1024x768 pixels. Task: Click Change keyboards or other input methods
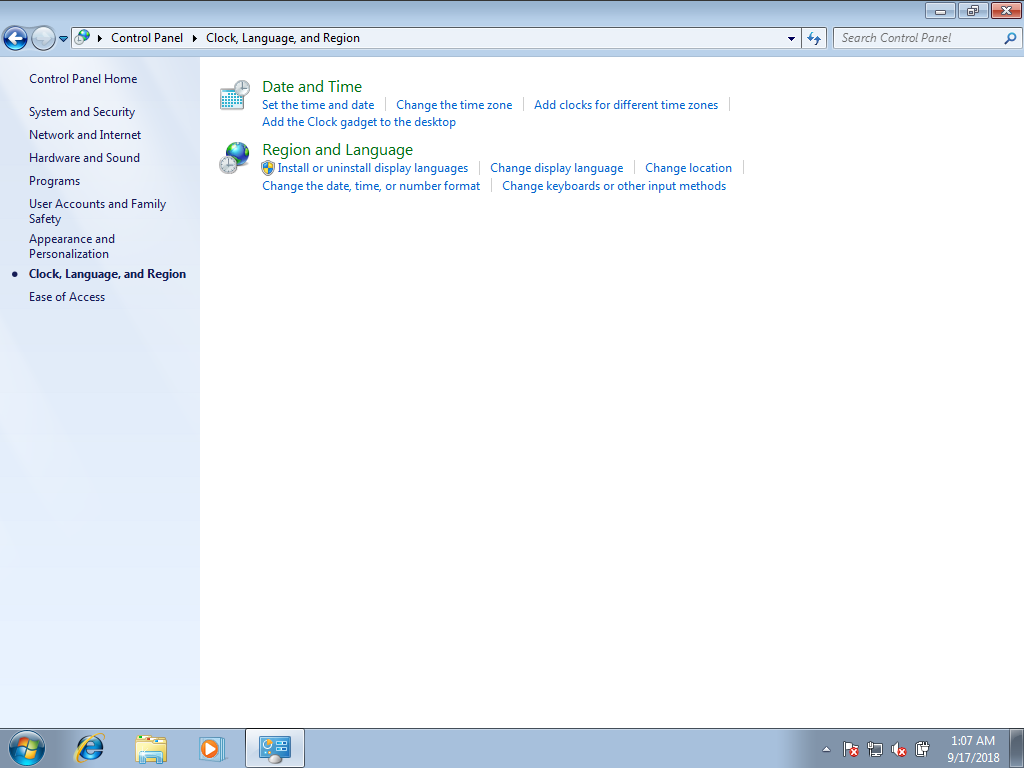(x=614, y=186)
